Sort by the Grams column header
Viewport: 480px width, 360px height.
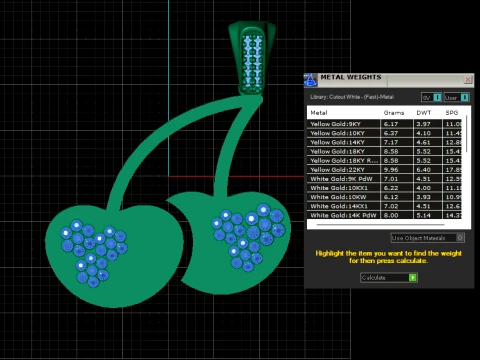tap(394, 113)
